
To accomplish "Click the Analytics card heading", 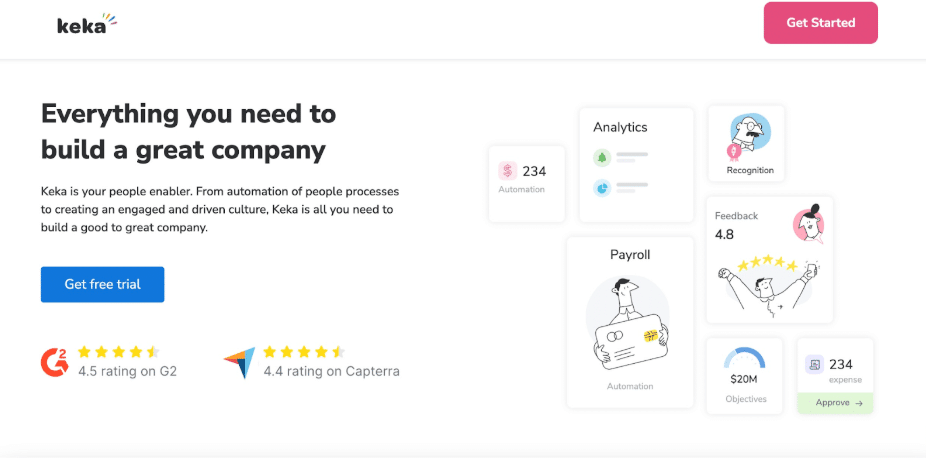I will tap(620, 127).
